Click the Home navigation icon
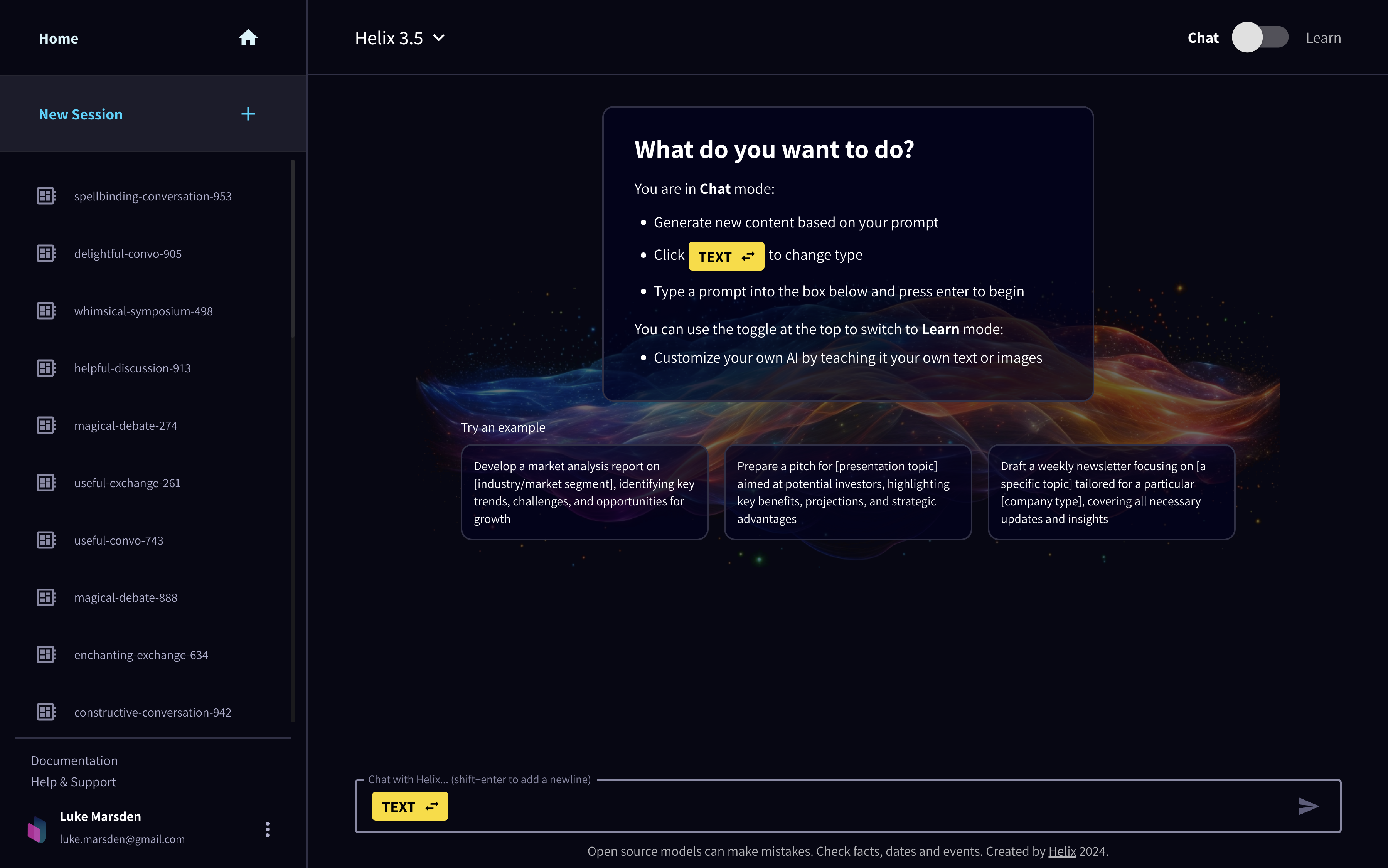This screenshot has width=1388, height=868. pos(247,38)
